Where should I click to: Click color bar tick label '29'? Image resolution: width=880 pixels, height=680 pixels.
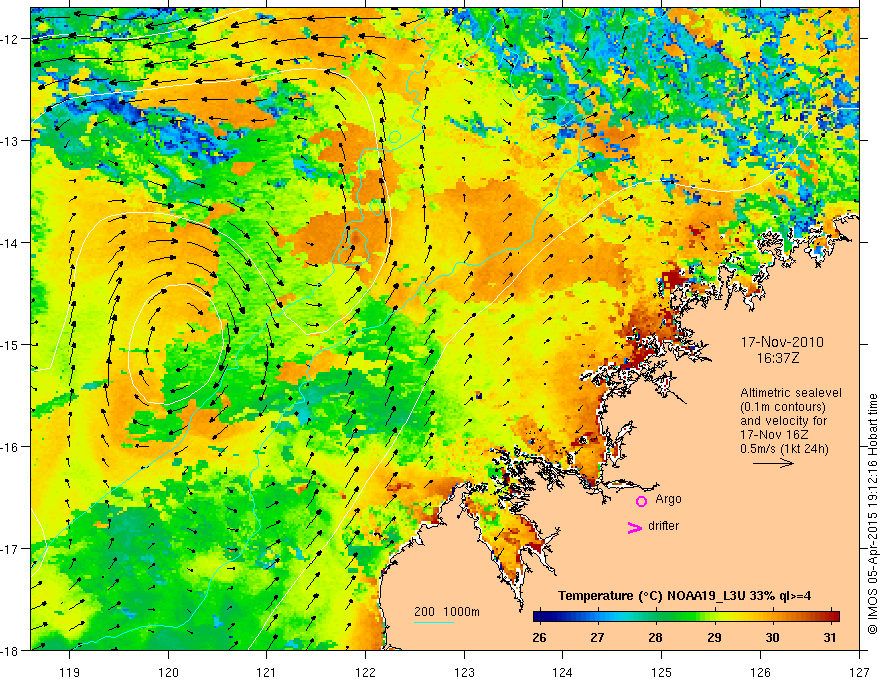(714, 637)
